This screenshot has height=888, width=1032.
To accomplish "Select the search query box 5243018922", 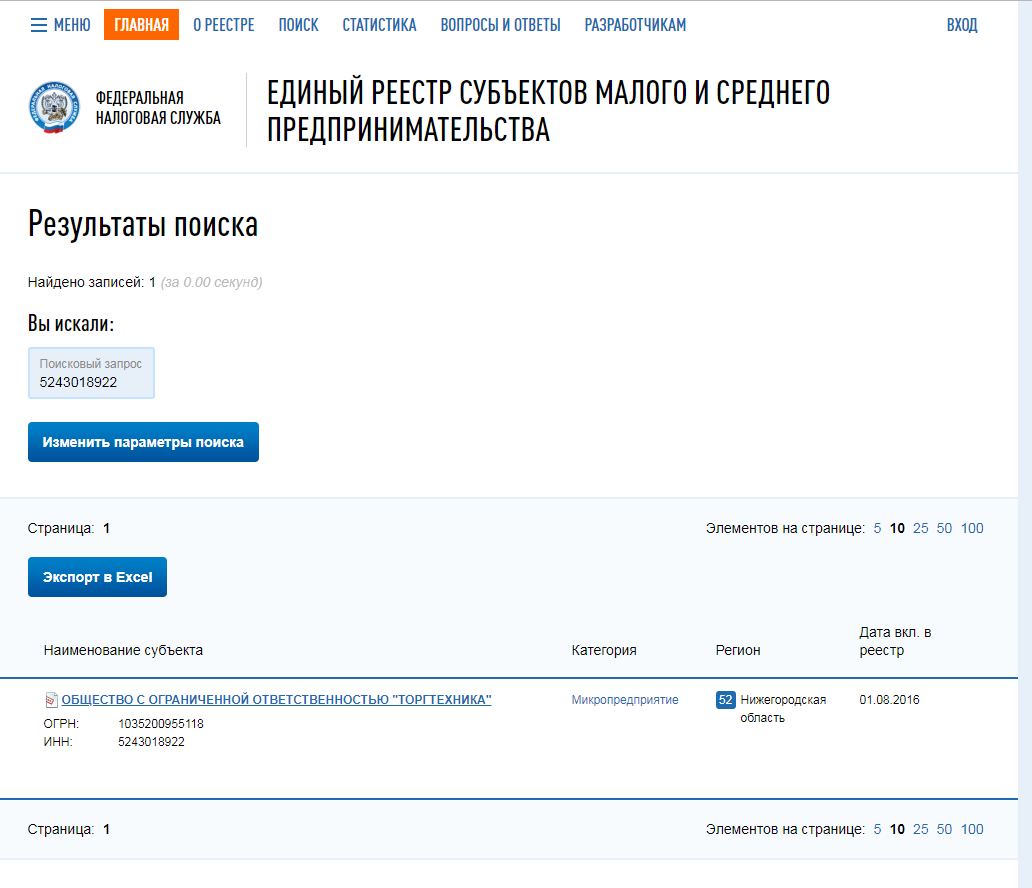I will click(91, 373).
